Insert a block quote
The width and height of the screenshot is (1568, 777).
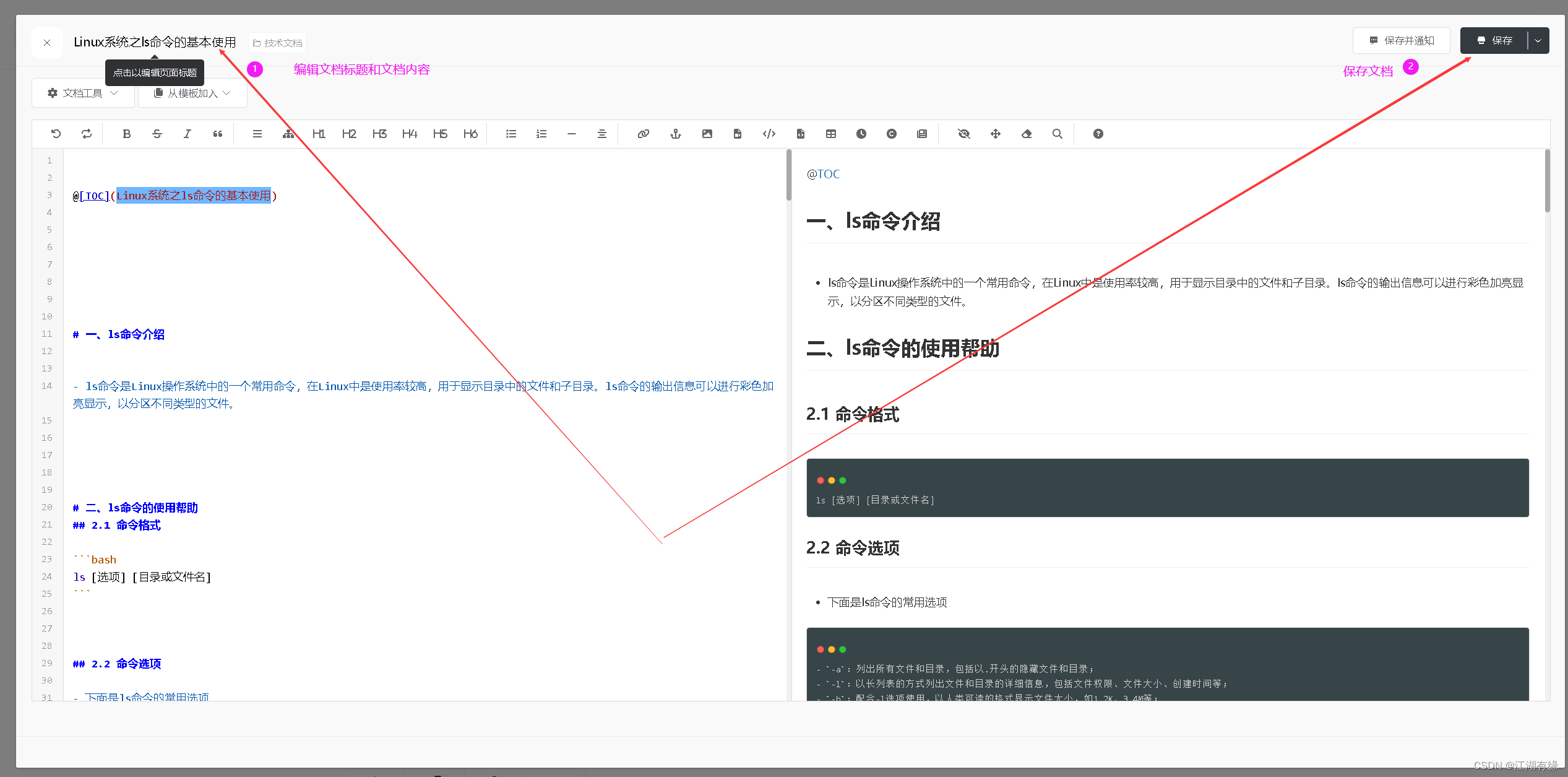(218, 134)
